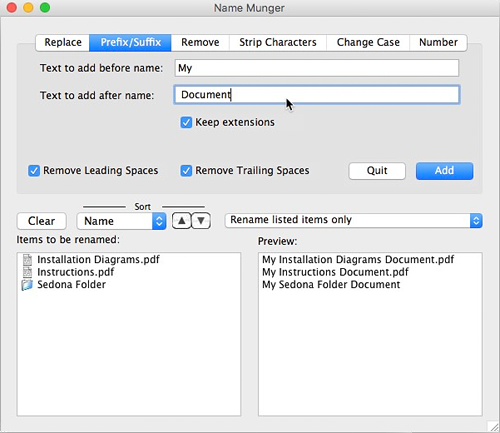Click the blue Add button

444,171
